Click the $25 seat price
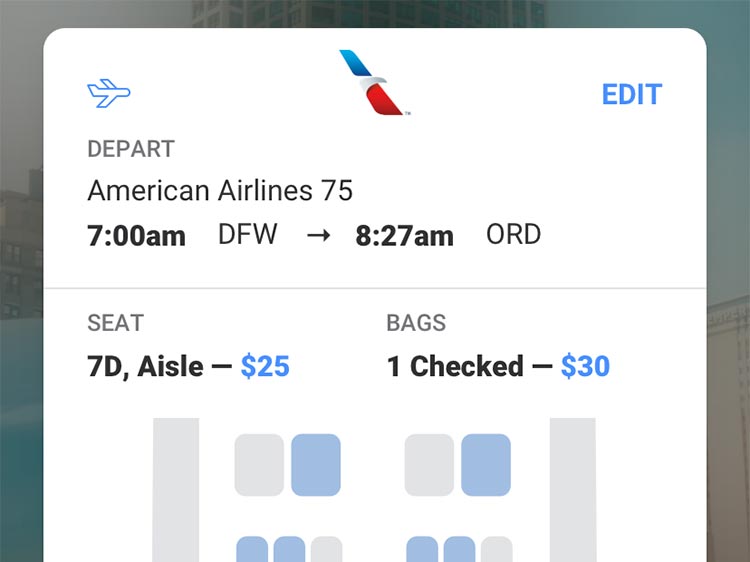The height and width of the screenshot is (562, 750). click(265, 366)
